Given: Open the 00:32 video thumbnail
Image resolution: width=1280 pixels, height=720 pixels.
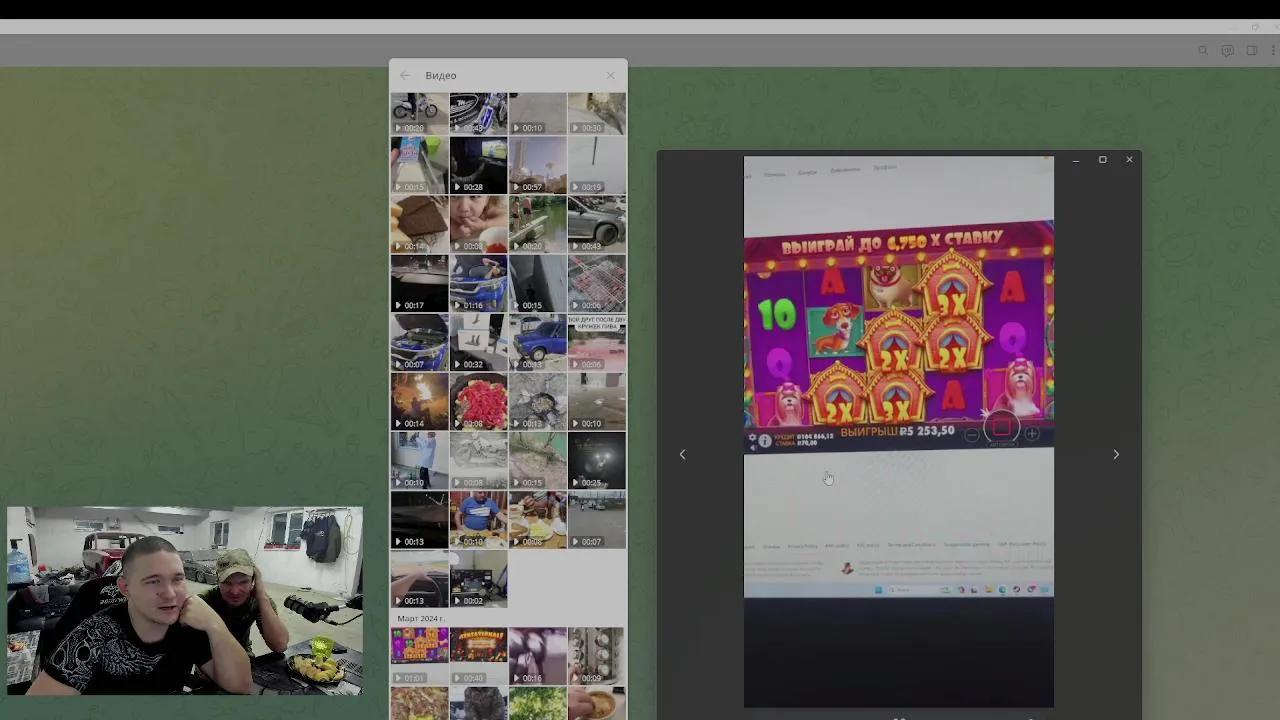Looking at the screenshot, I should [478, 342].
